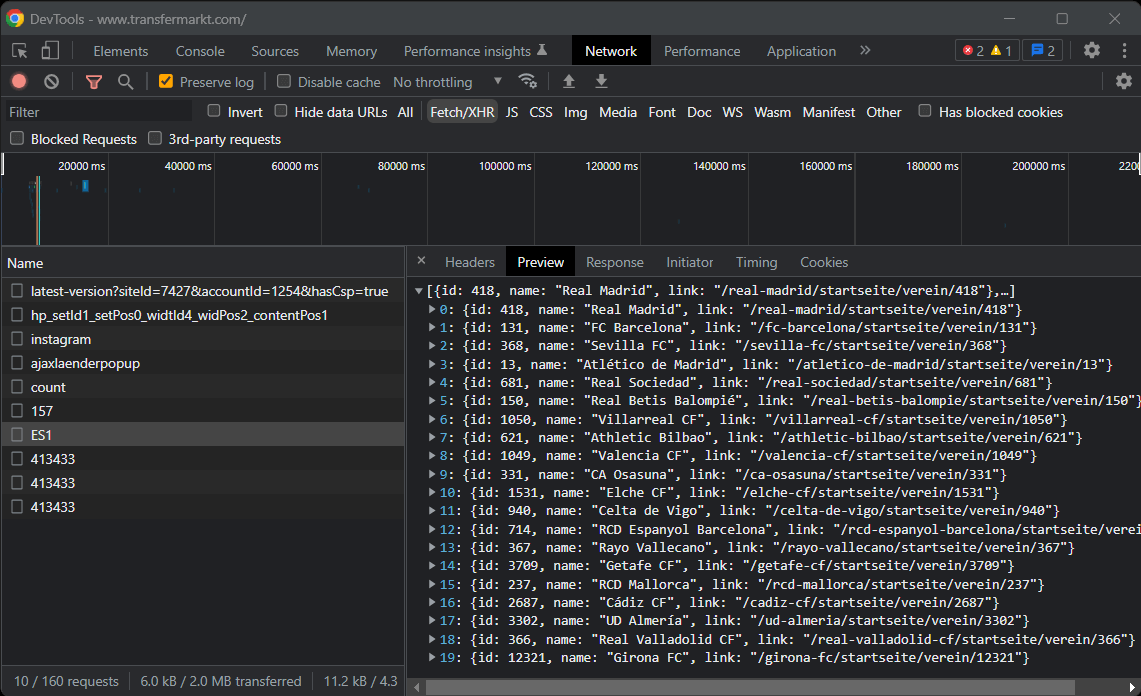Select the request named 157
This screenshot has height=696, width=1141.
click(x=202, y=411)
